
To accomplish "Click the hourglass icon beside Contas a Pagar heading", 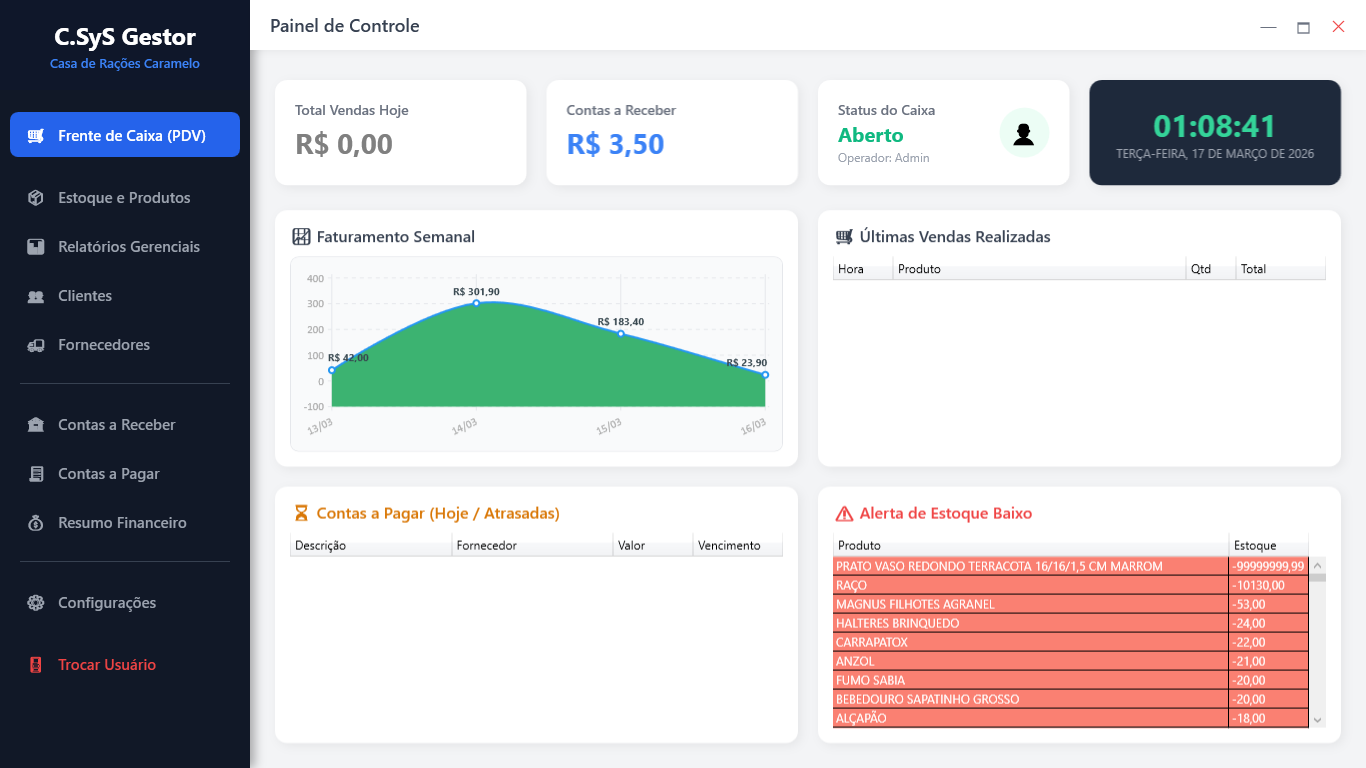I will 299,513.
